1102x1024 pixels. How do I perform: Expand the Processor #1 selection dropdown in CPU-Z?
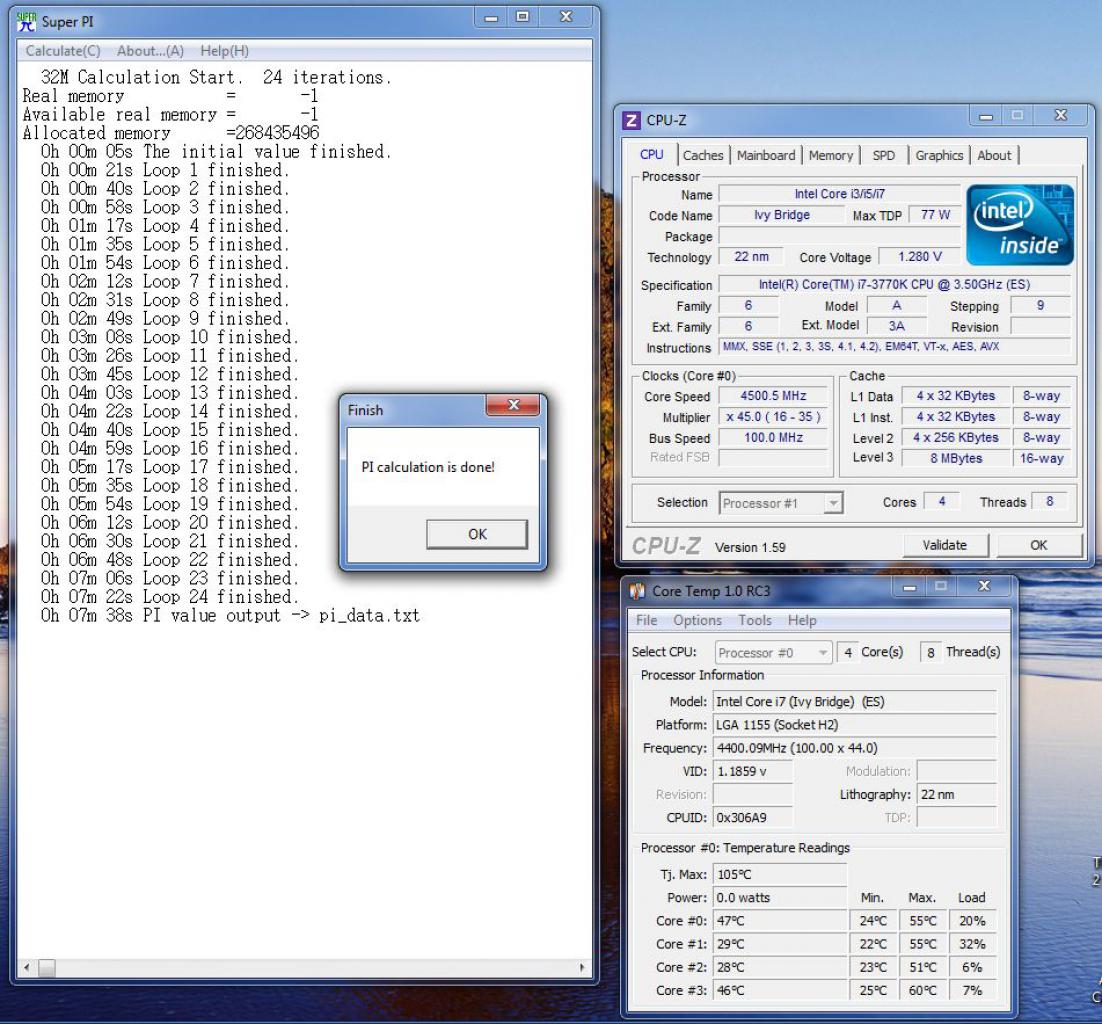(x=833, y=503)
